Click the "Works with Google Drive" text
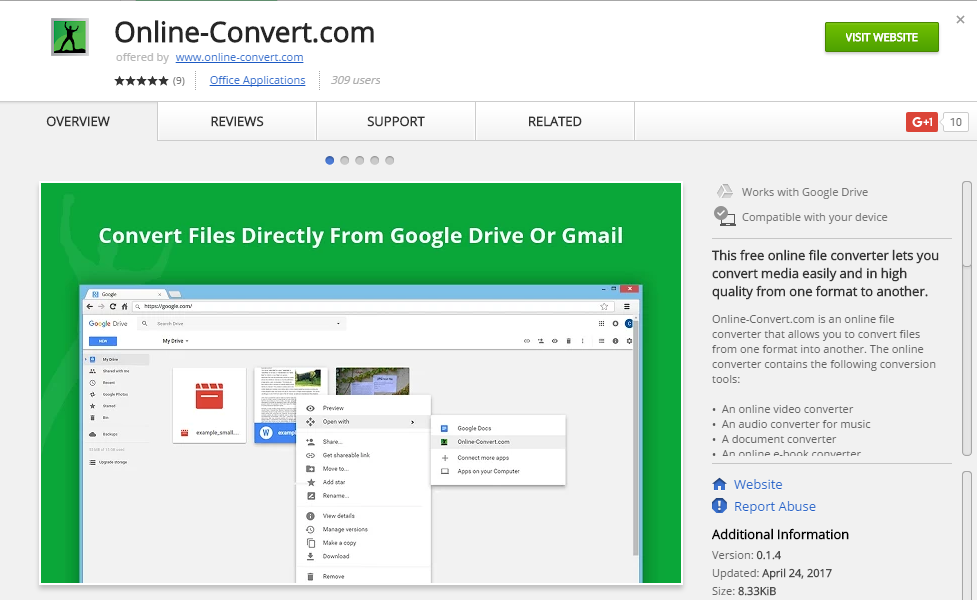The height and width of the screenshot is (600, 977). point(804,192)
